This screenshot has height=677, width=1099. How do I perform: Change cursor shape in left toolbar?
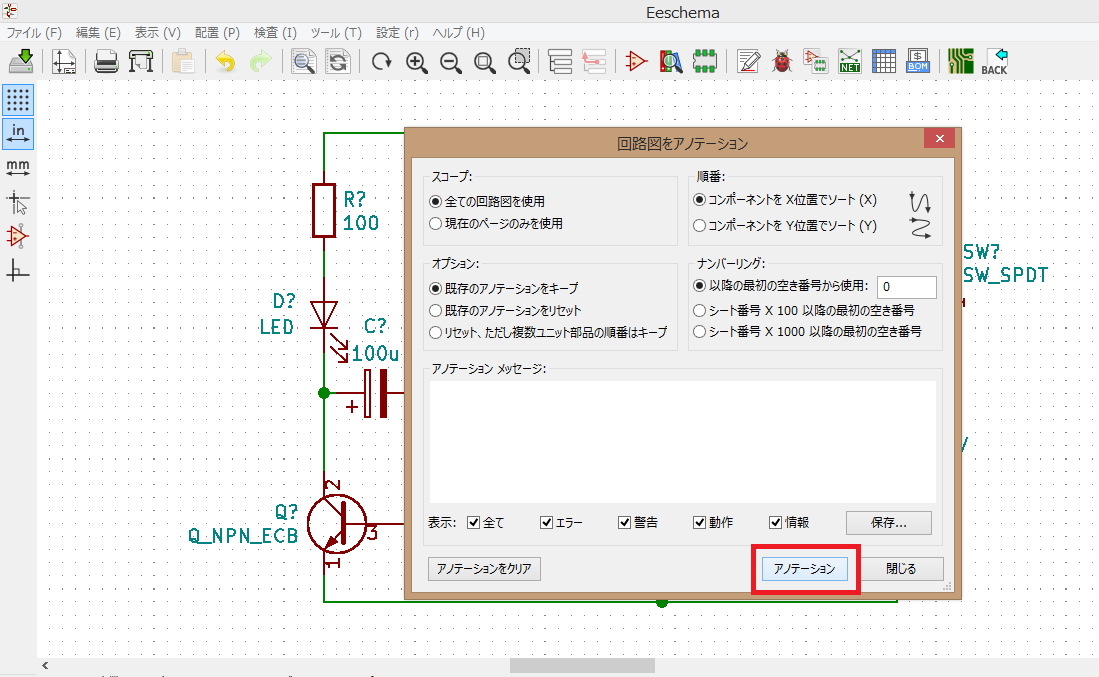(x=18, y=203)
